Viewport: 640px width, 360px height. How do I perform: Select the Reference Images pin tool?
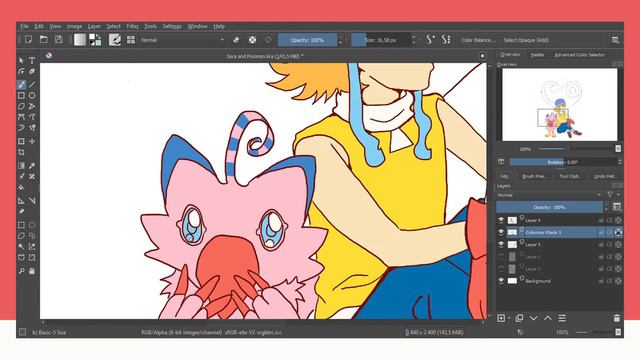coord(21,211)
